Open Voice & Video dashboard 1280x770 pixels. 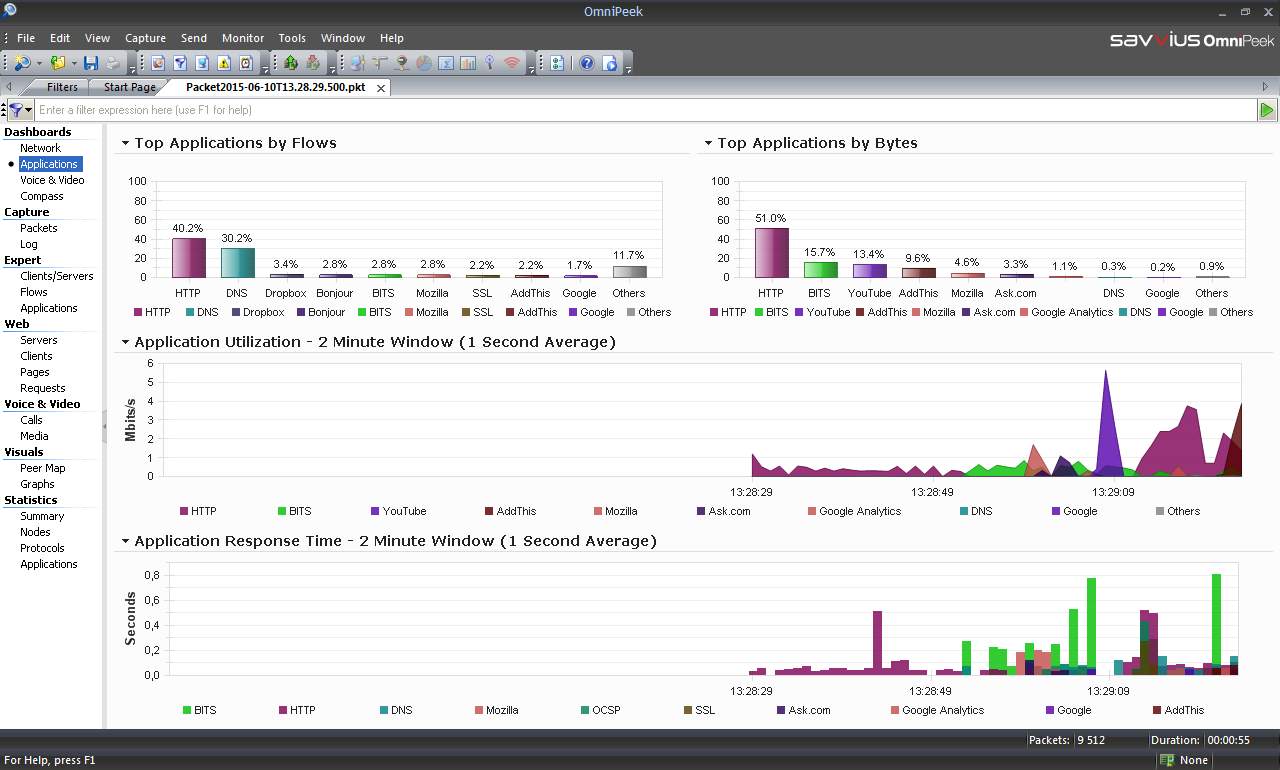[52, 180]
